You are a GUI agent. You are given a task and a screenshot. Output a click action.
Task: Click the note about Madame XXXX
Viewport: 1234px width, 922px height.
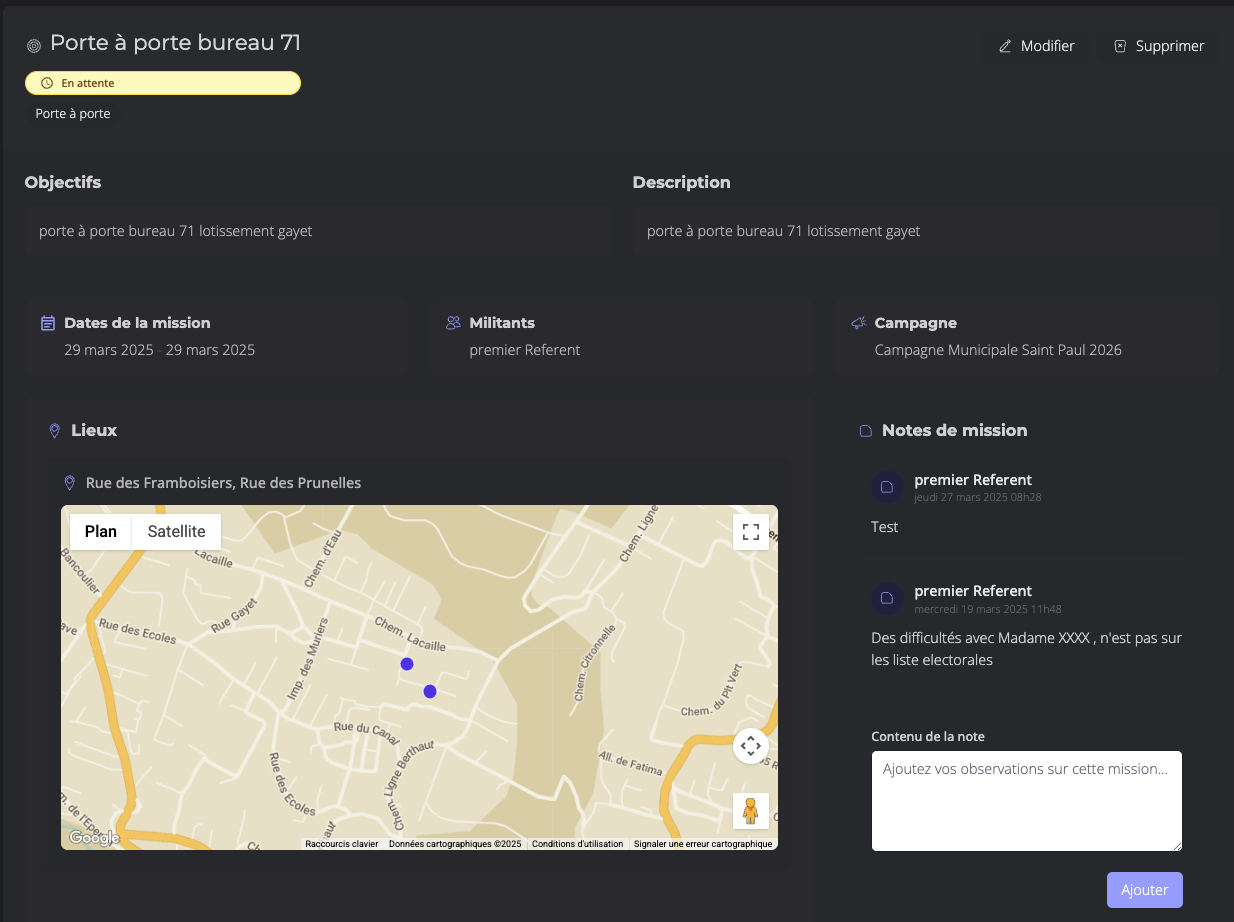pos(1027,649)
